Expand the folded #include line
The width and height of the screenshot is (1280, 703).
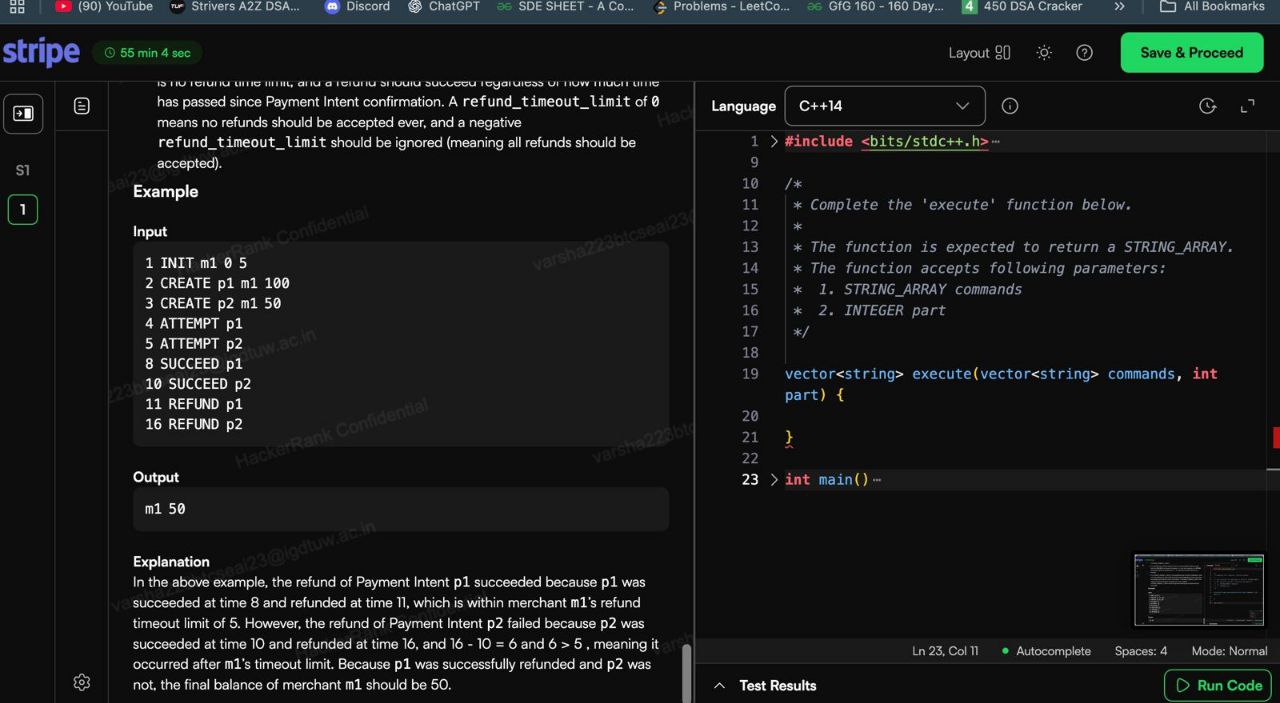coord(773,142)
